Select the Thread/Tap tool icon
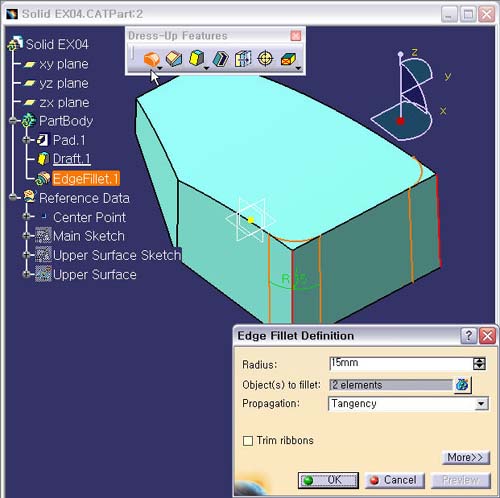The height and width of the screenshot is (498, 500). tap(265, 59)
